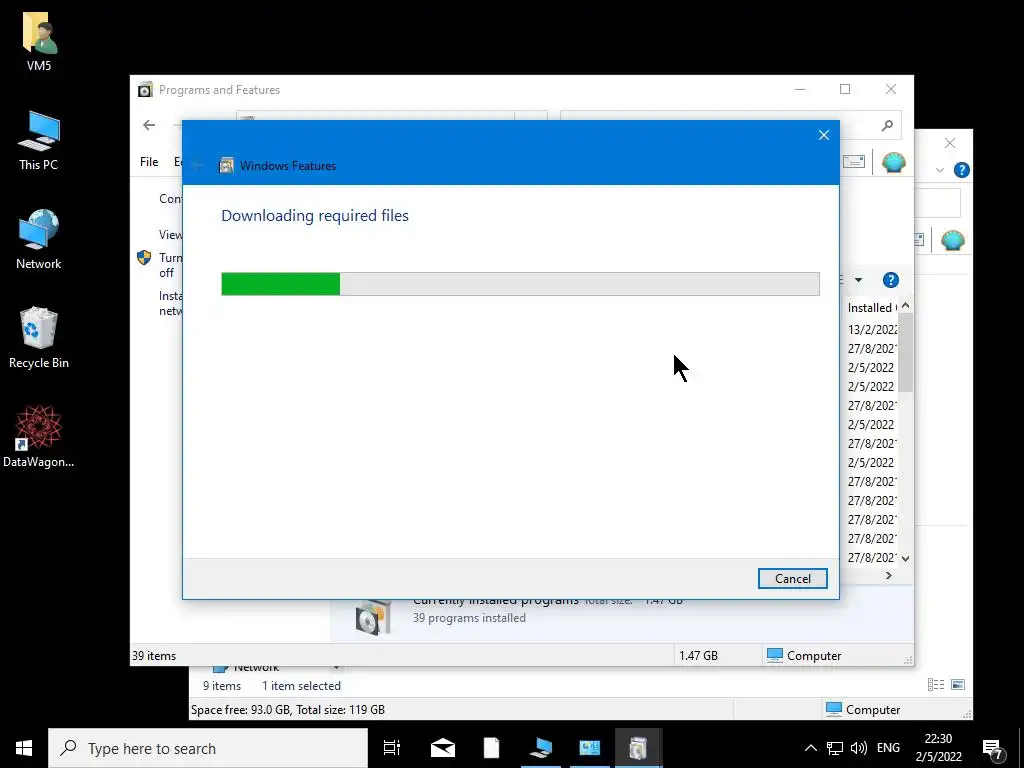
Task: Click the Windows Features dialog title icon
Action: tap(226, 165)
